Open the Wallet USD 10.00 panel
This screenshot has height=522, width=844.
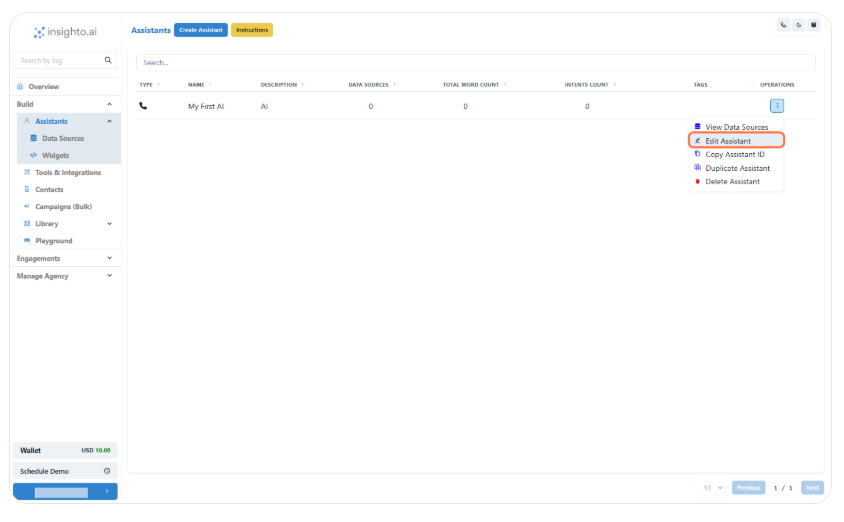pos(65,450)
